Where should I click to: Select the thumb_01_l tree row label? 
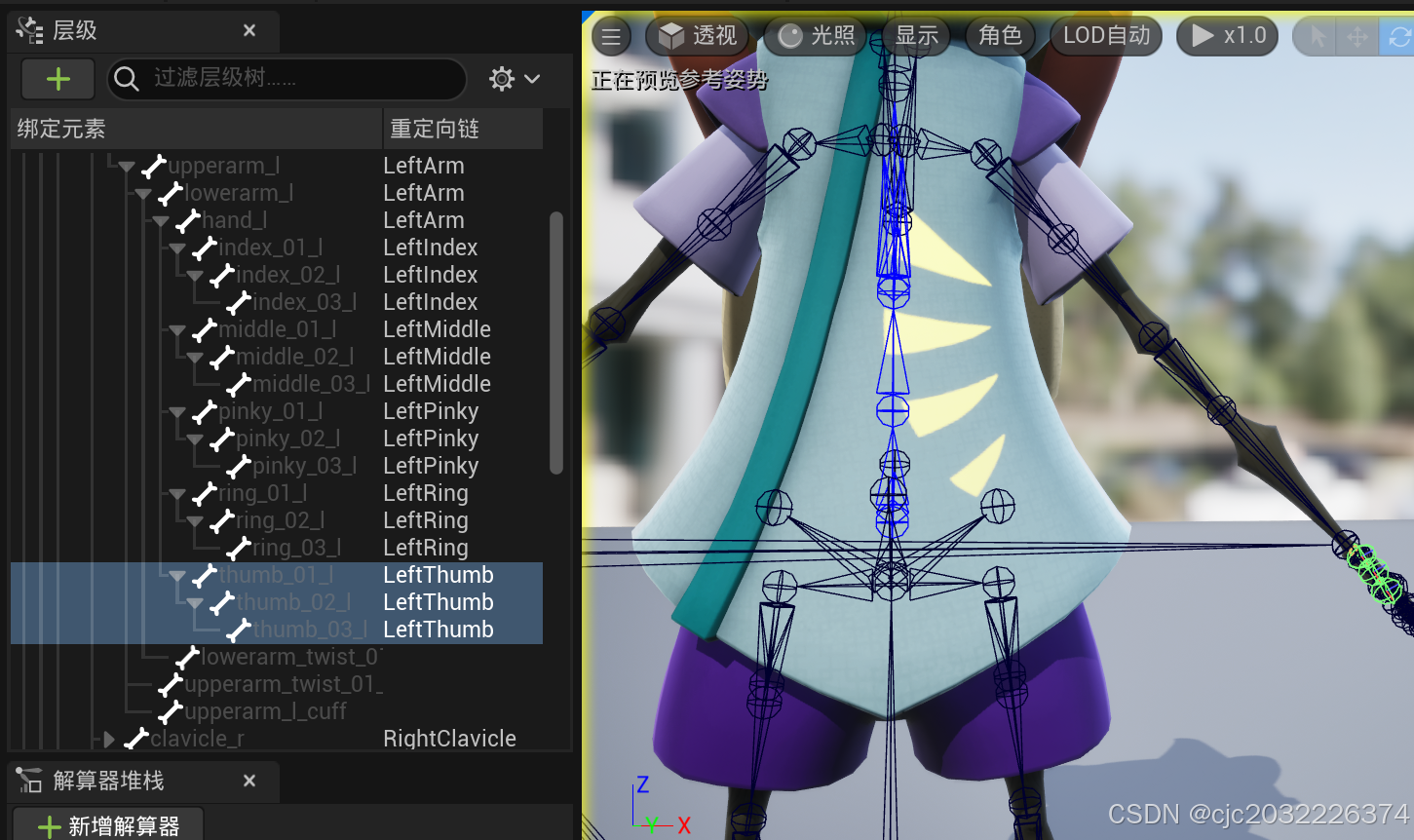[x=276, y=576]
